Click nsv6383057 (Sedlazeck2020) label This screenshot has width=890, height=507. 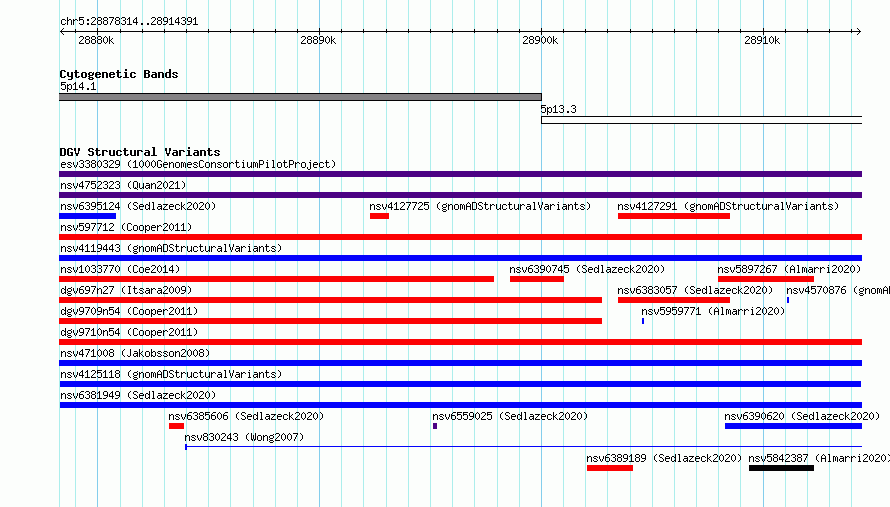click(x=695, y=290)
